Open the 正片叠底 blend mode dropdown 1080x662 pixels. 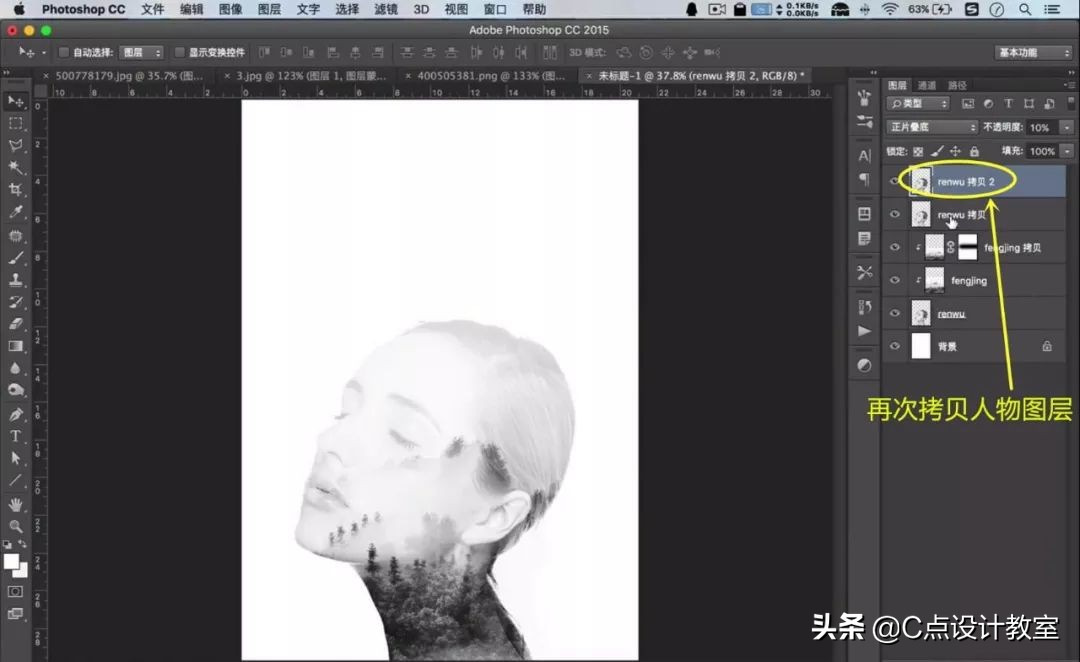[932, 127]
